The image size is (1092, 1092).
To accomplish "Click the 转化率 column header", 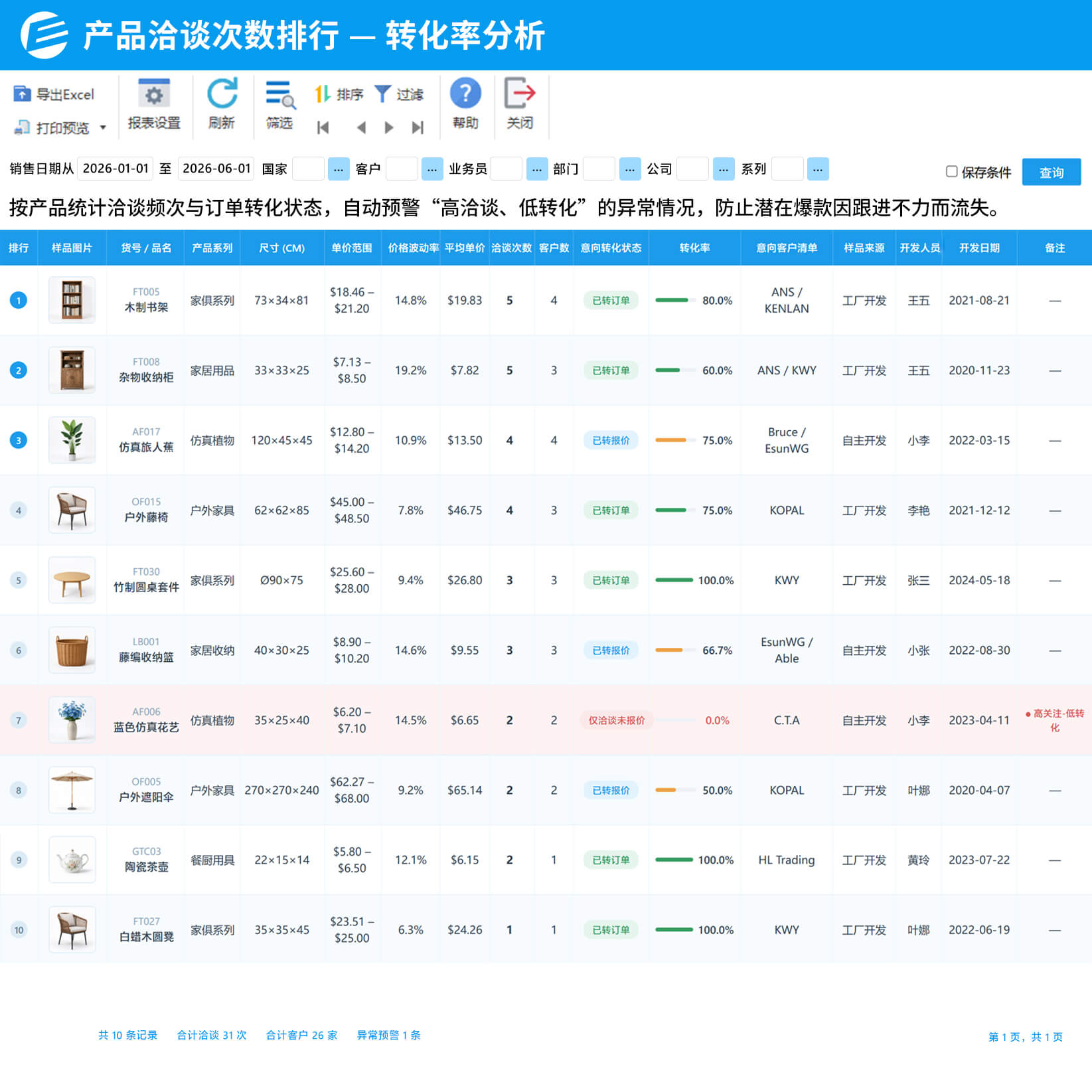I will click(694, 248).
